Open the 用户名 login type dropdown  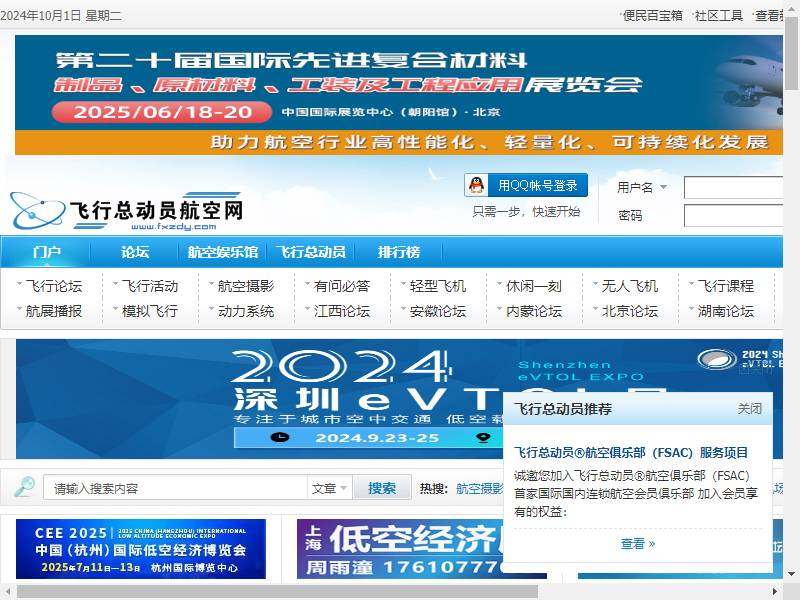[x=642, y=187]
